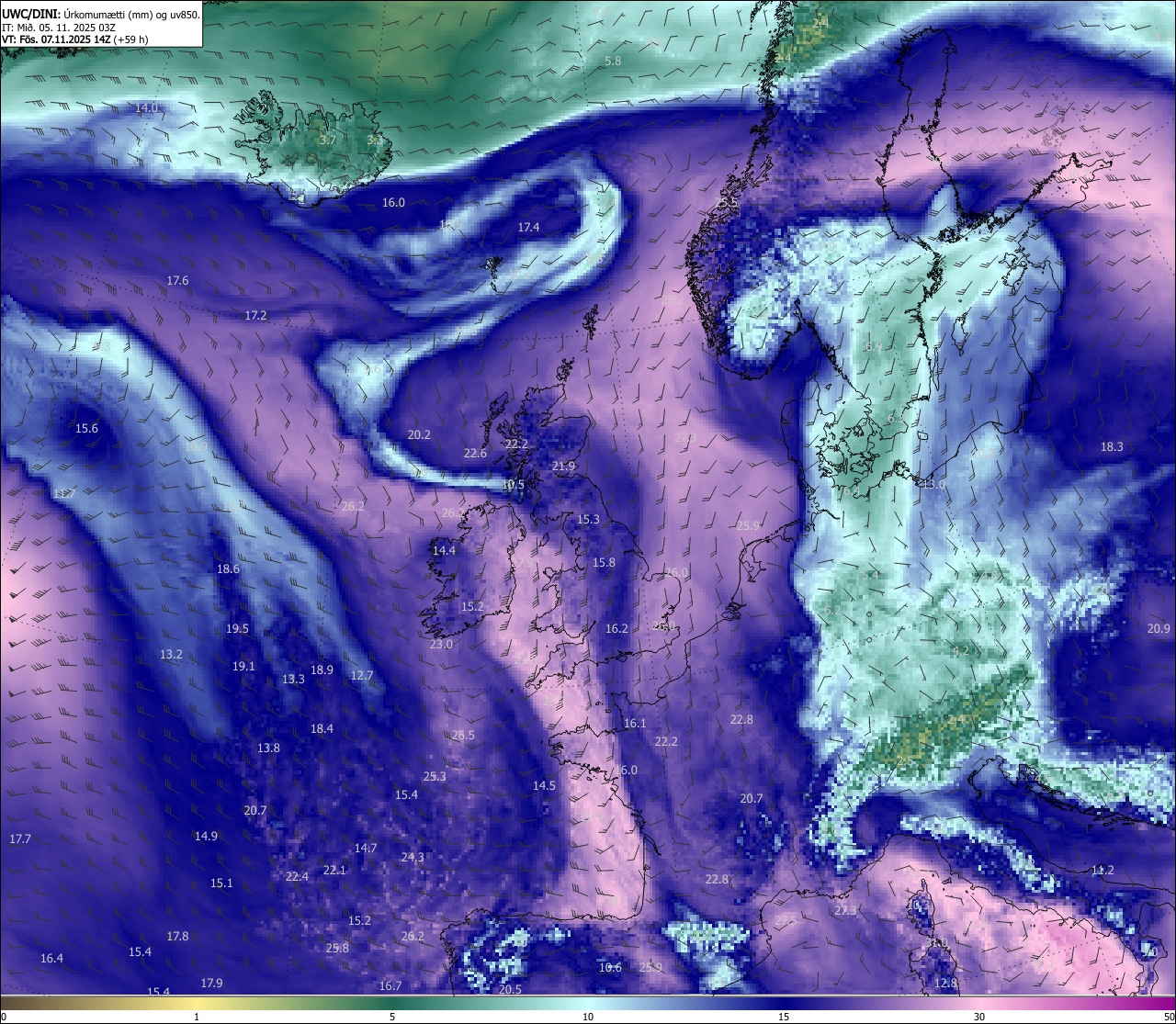Click the 14.7 value
1176x1024 pixels.
point(366,849)
